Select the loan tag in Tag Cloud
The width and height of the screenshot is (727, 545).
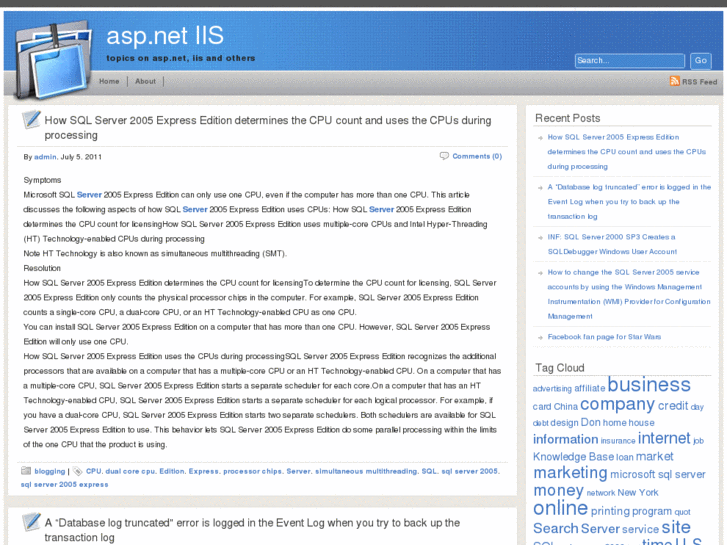tap(625, 457)
